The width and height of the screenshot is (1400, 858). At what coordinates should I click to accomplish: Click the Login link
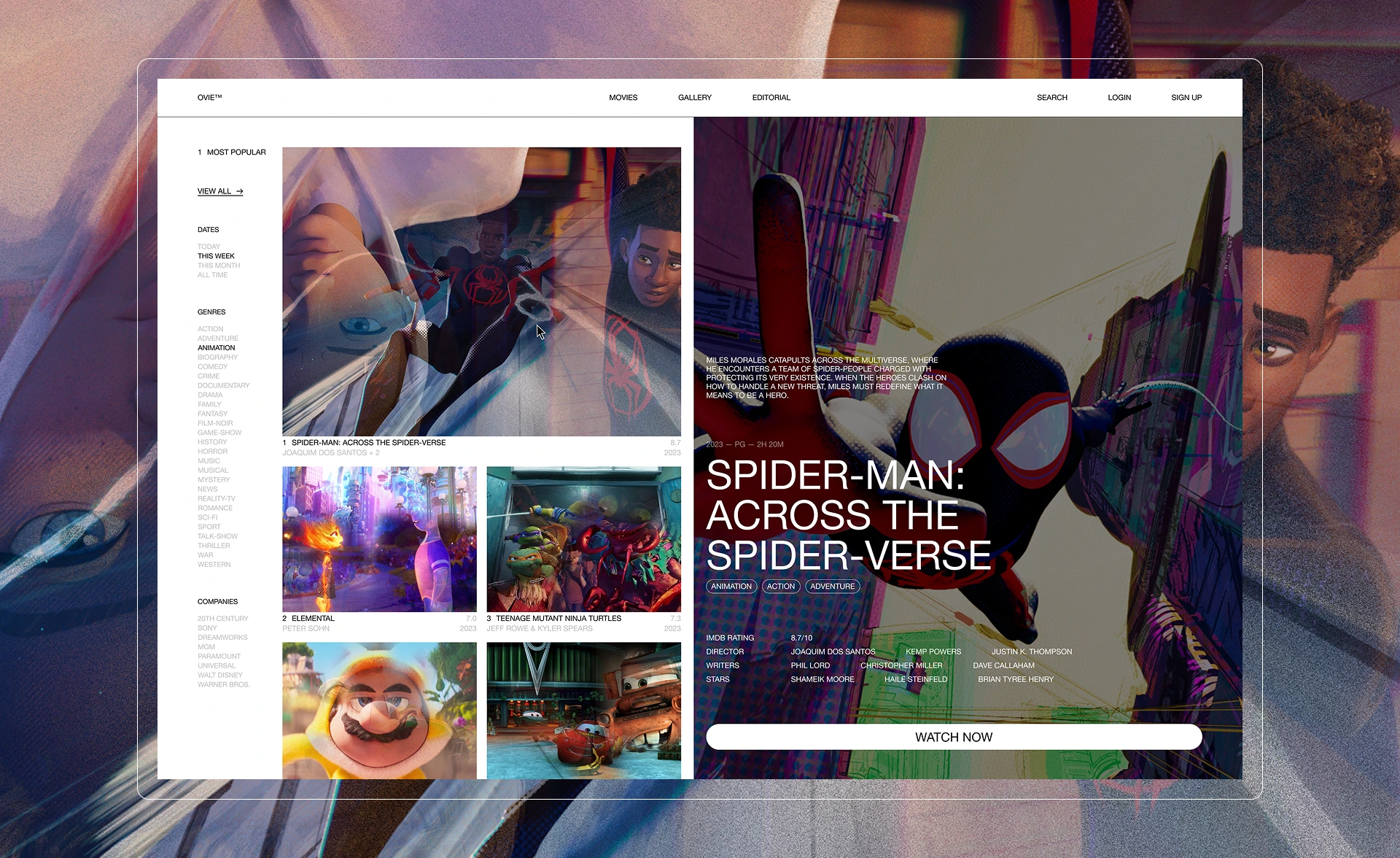1119,98
